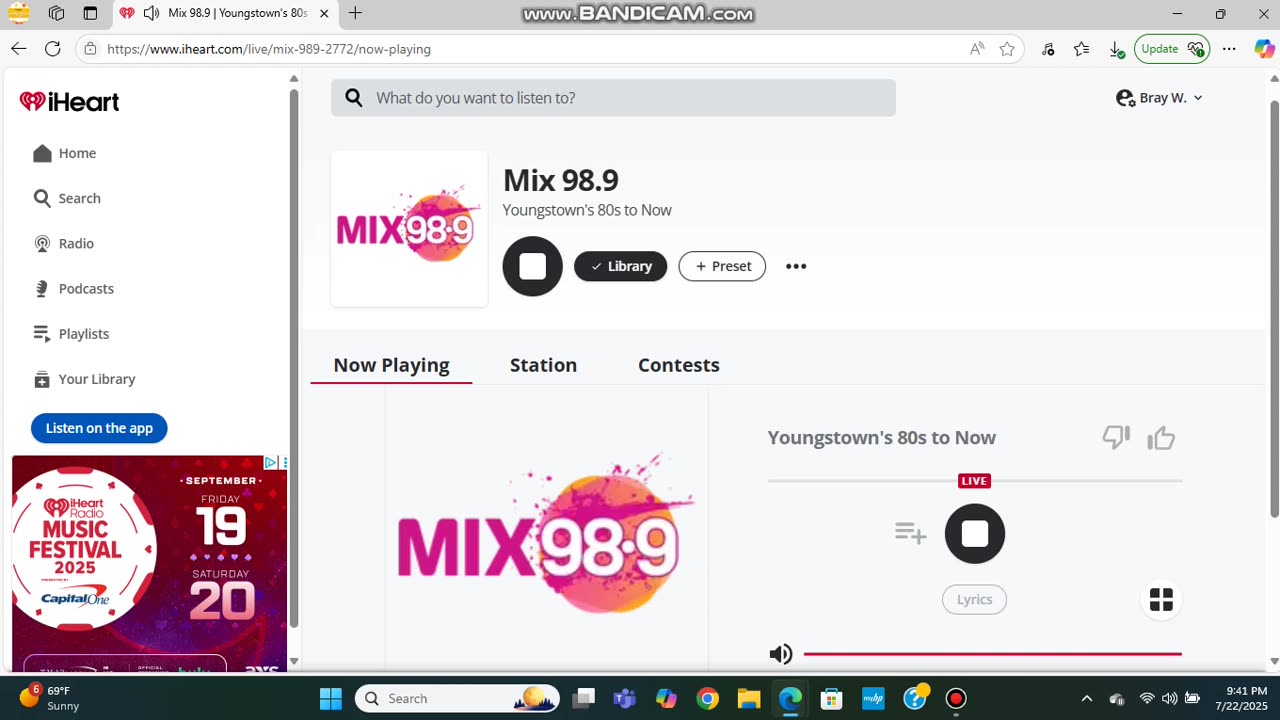Add page to favorites star icon
The height and width of the screenshot is (720, 1280).
click(1007, 49)
